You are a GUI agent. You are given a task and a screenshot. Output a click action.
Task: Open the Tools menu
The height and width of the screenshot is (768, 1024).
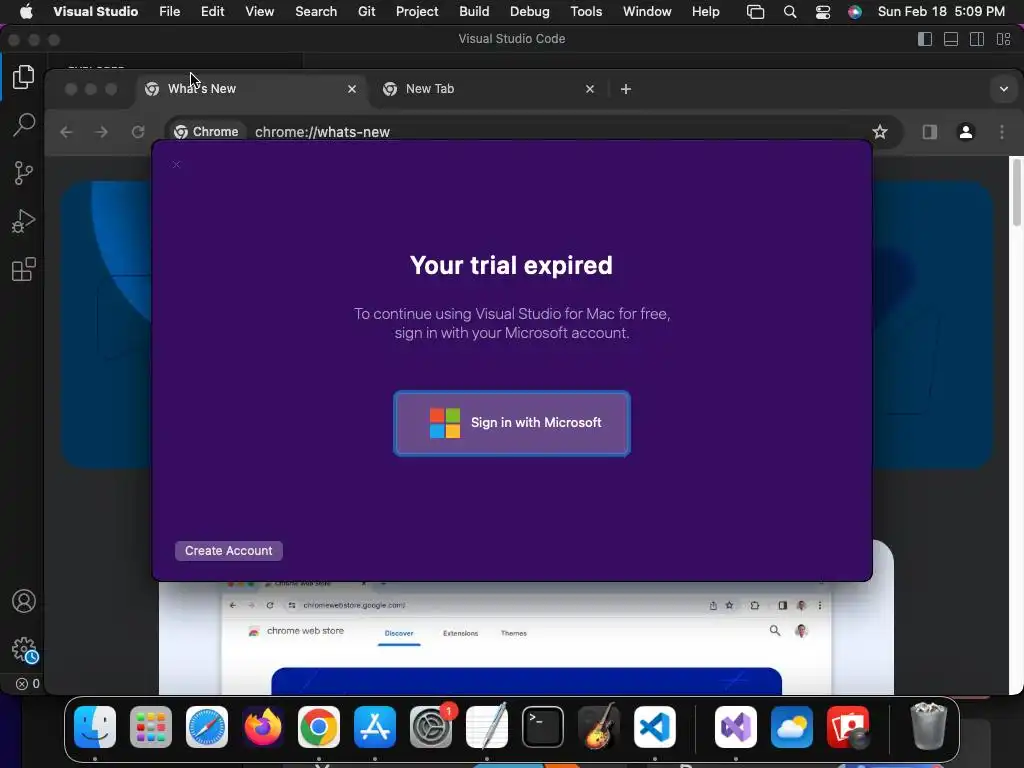pos(586,12)
